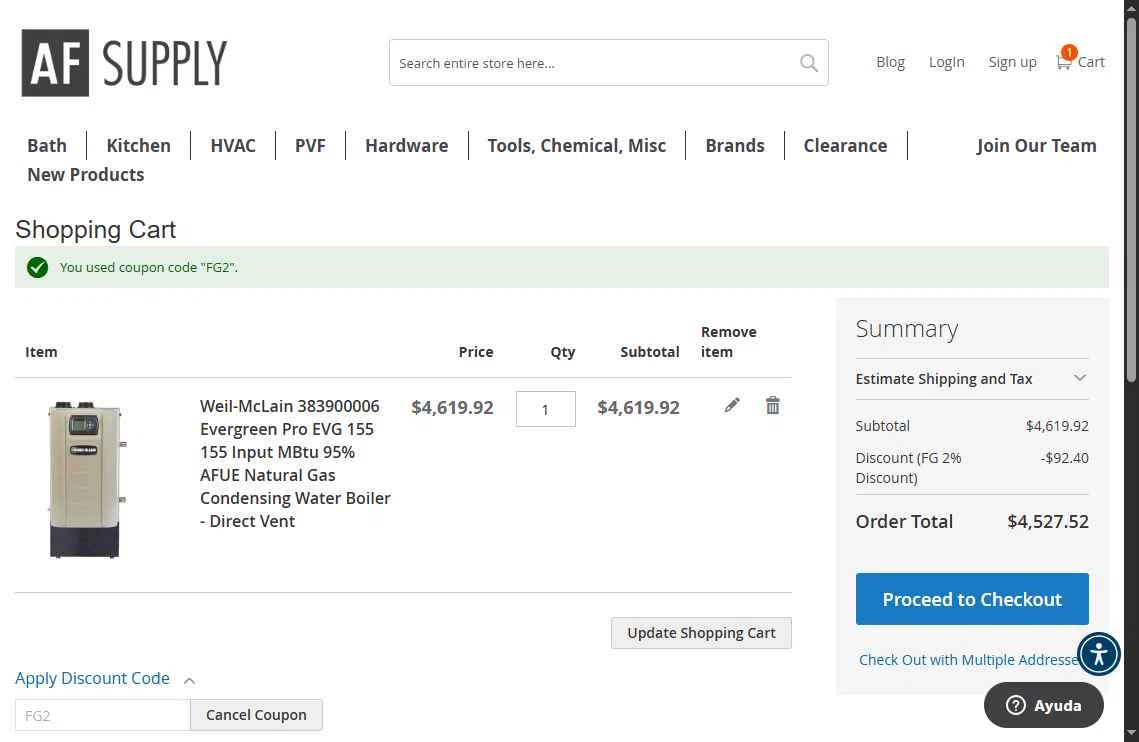Viewport: 1139px width, 742px height.
Task: Open the HVAC category menu
Action: [232, 145]
